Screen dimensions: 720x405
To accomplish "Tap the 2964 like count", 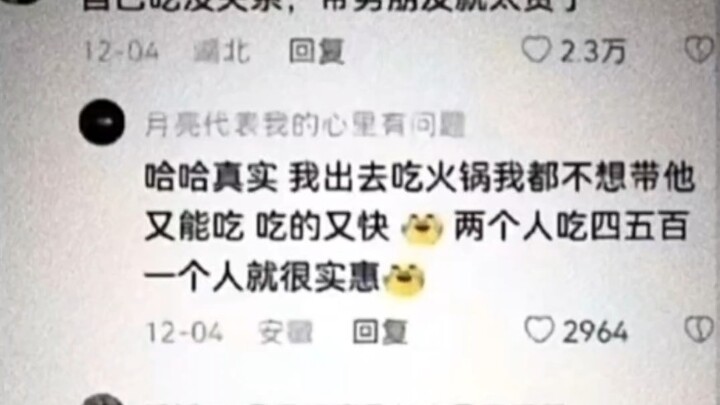I will pos(595,331).
